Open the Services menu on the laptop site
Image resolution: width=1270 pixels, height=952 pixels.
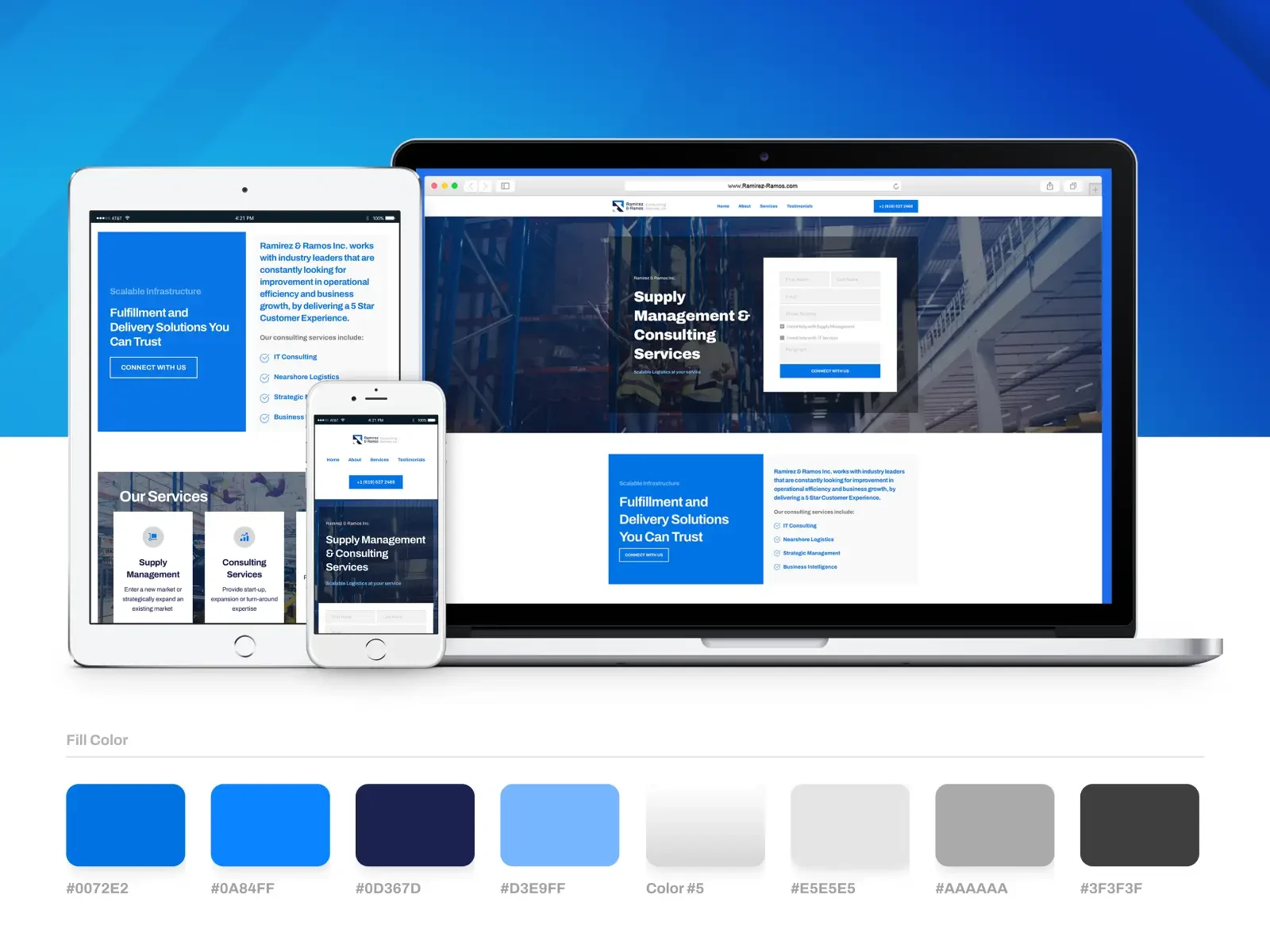768,206
